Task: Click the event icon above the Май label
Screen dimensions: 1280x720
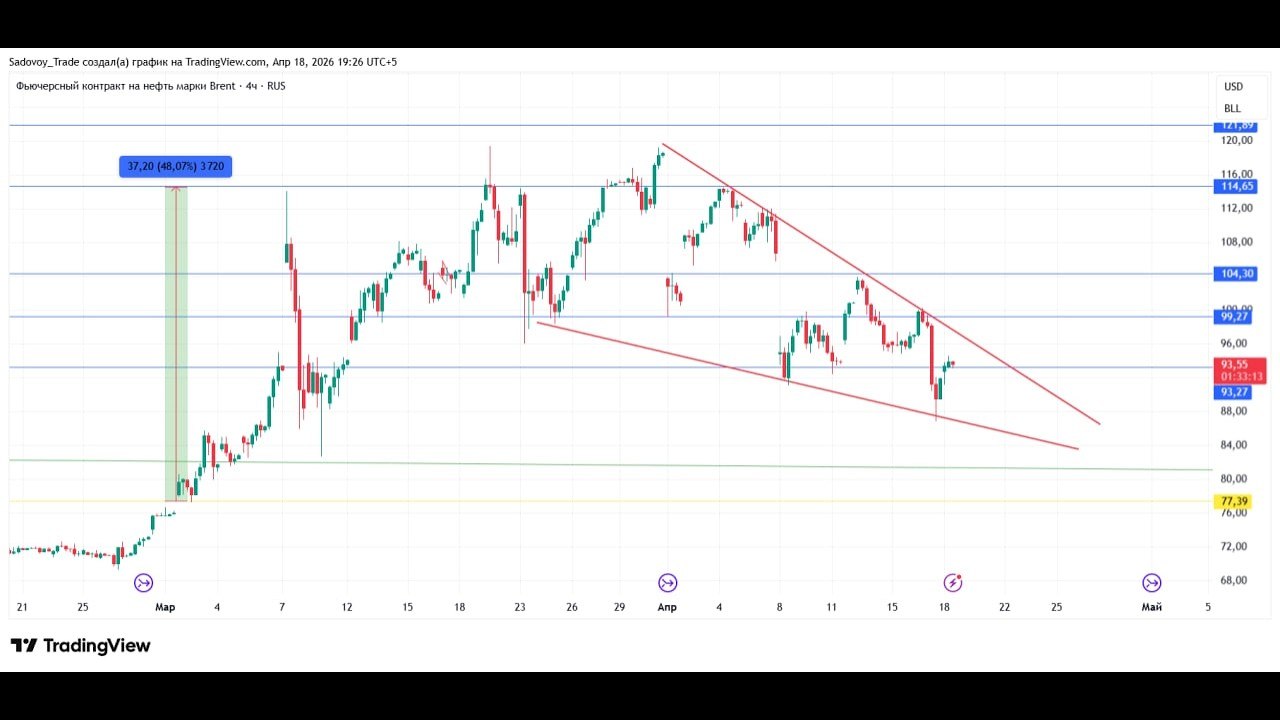Action: [x=1152, y=583]
